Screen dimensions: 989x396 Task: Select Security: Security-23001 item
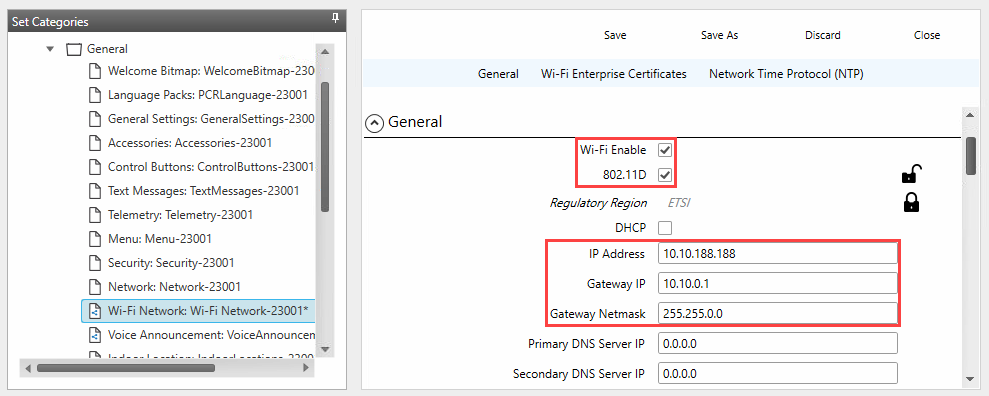point(171,263)
